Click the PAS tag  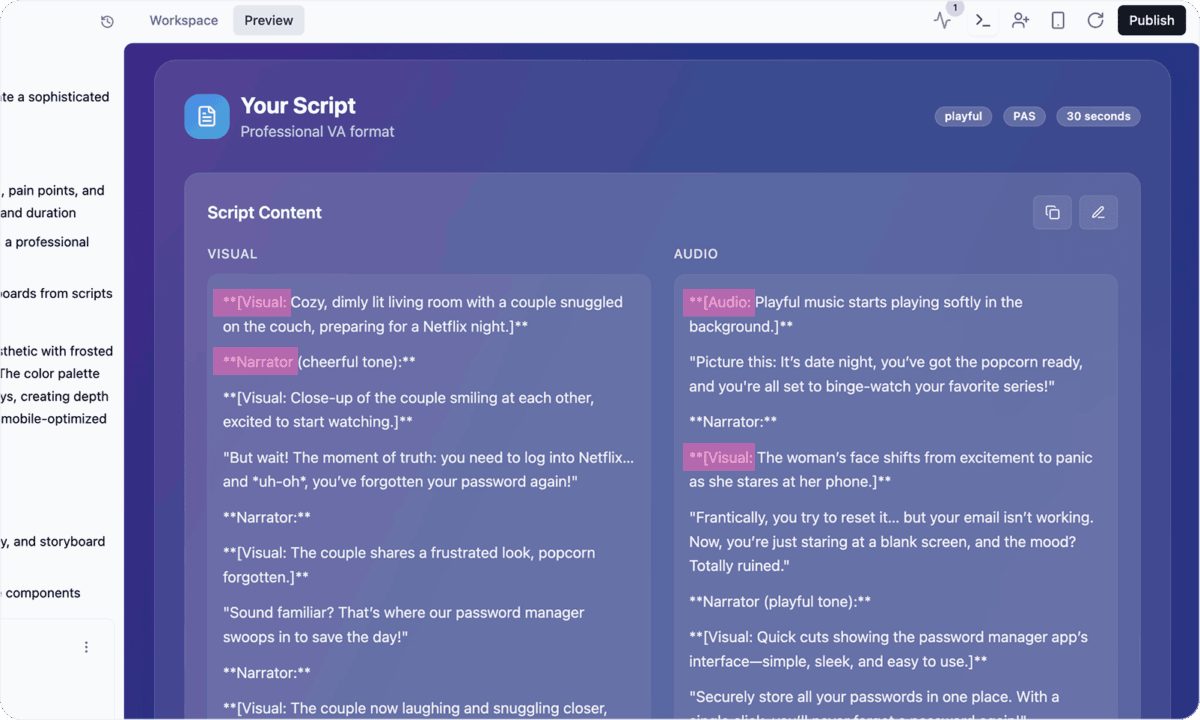point(1024,116)
